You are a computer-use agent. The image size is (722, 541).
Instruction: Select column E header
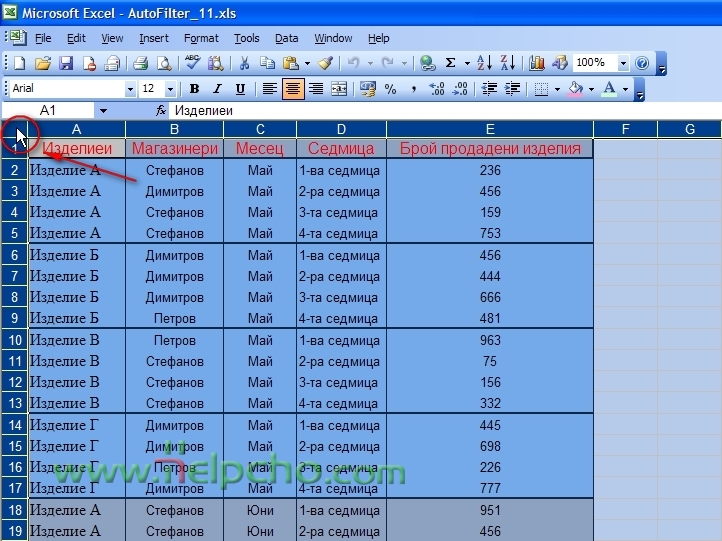click(x=490, y=129)
